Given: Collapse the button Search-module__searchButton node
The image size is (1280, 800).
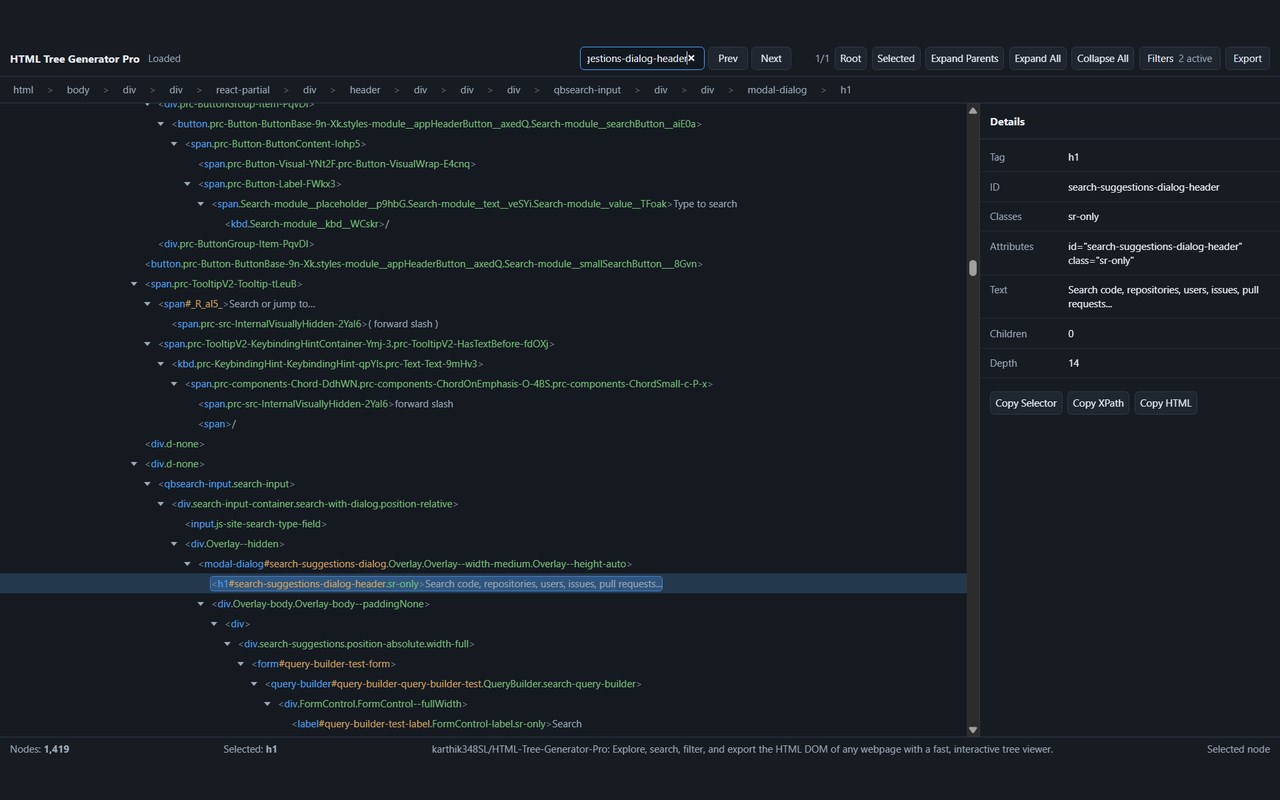Looking at the screenshot, I should tap(161, 124).
